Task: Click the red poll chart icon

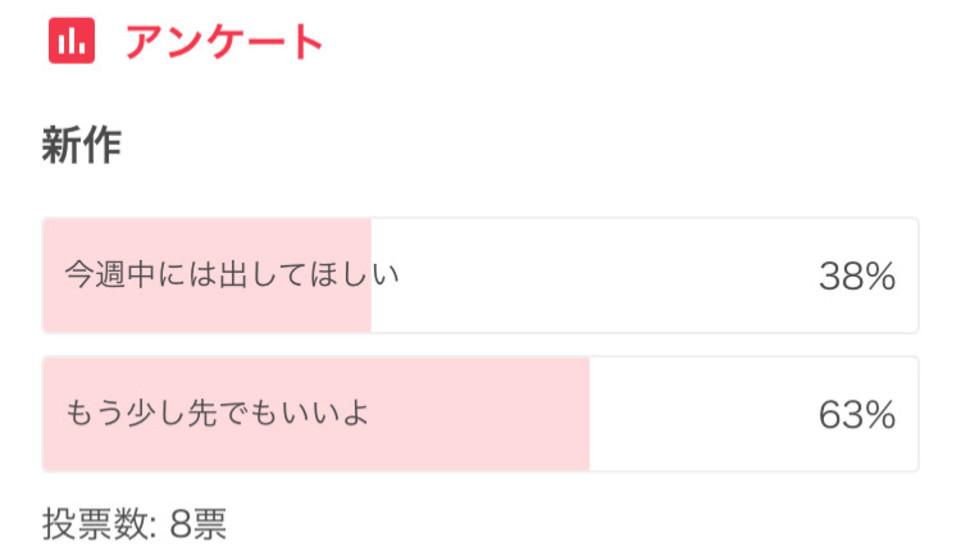Action: coord(72,40)
